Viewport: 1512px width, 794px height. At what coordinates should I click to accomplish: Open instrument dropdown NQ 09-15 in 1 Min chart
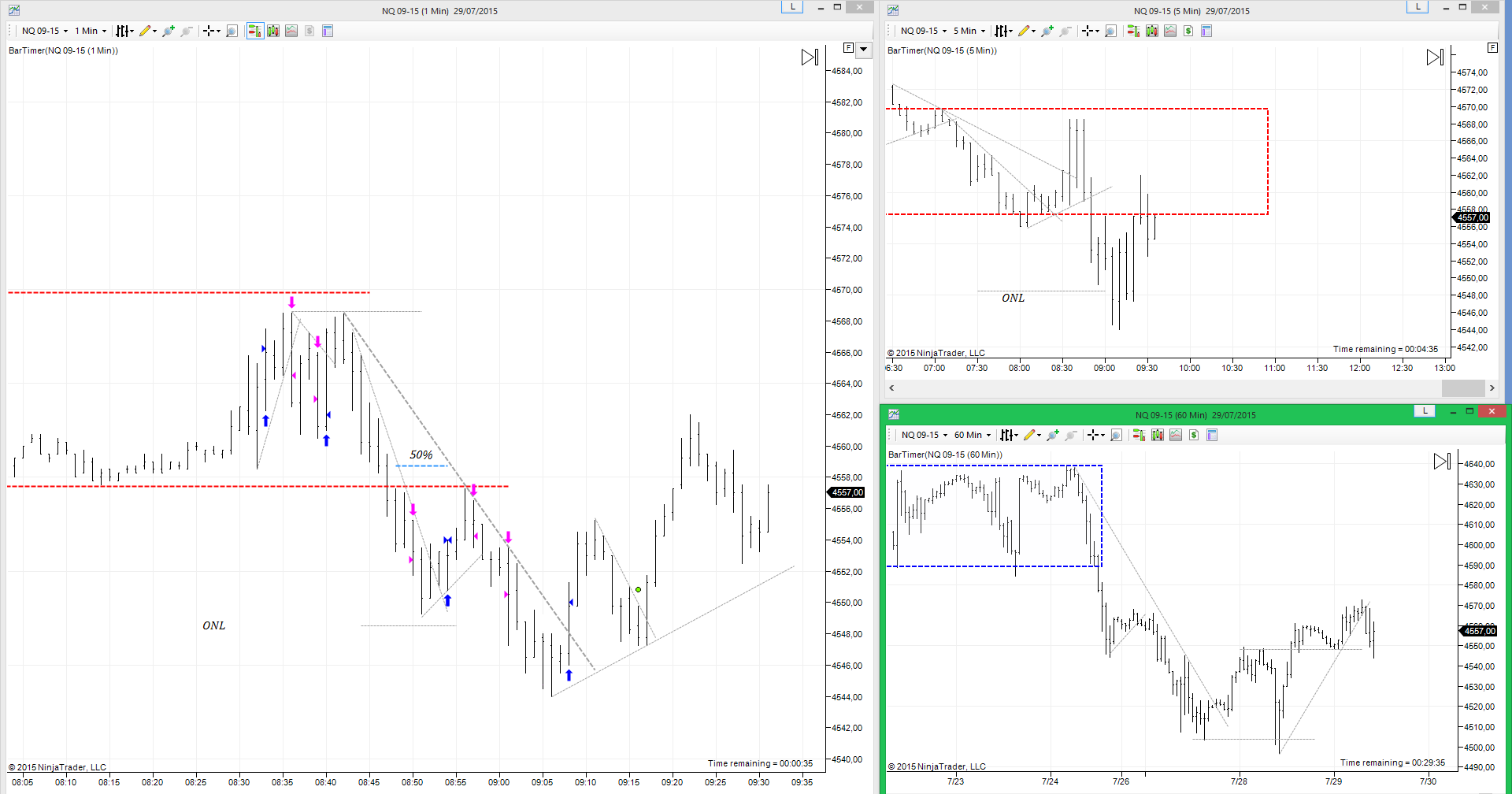(x=45, y=31)
